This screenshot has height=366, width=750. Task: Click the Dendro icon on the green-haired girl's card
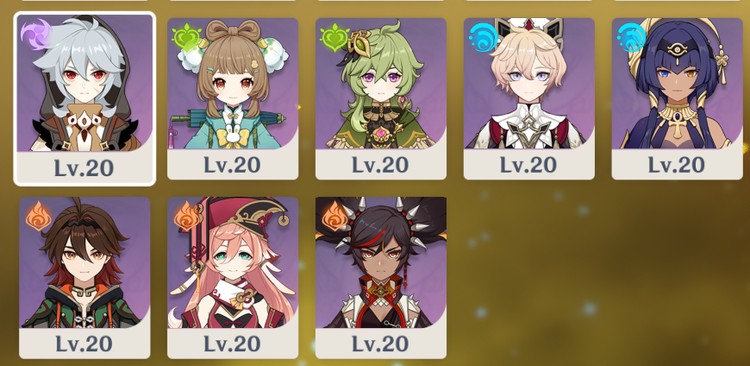(x=334, y=37)
